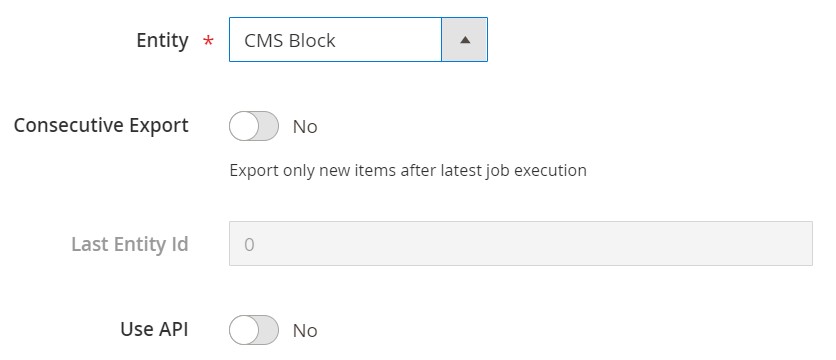Screen dimensions: 836x360
Task: Click the red required asterisk next to Entity
Action: pyautogui.click(x=208, y=41)
